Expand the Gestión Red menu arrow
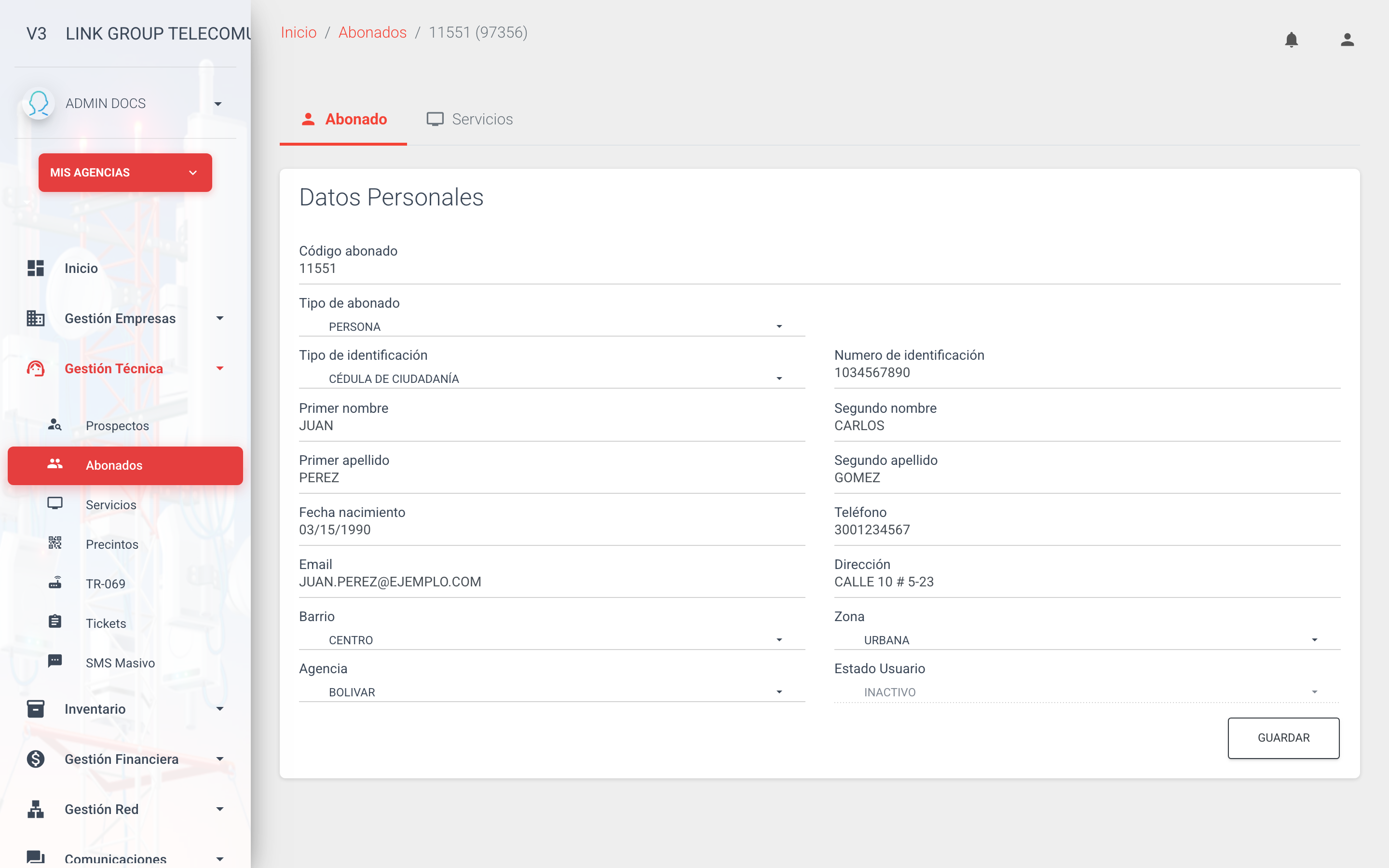Viewport: 1389px width, 868px height. 220,809
